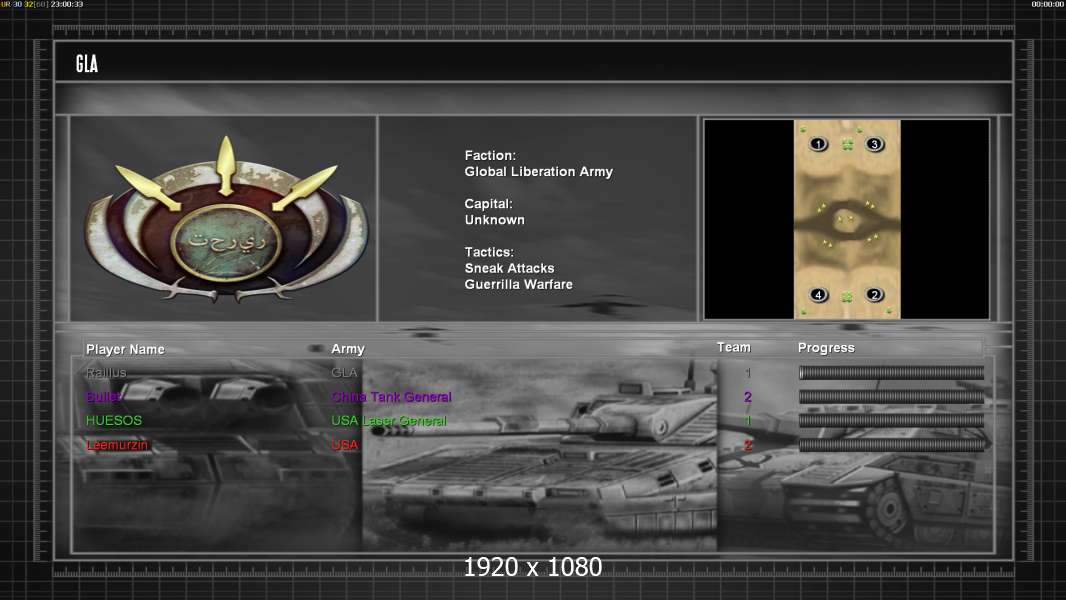This screenshot has height=600, width=1066.
Task: Click the Player Name column header
Action: coord(125,349)
